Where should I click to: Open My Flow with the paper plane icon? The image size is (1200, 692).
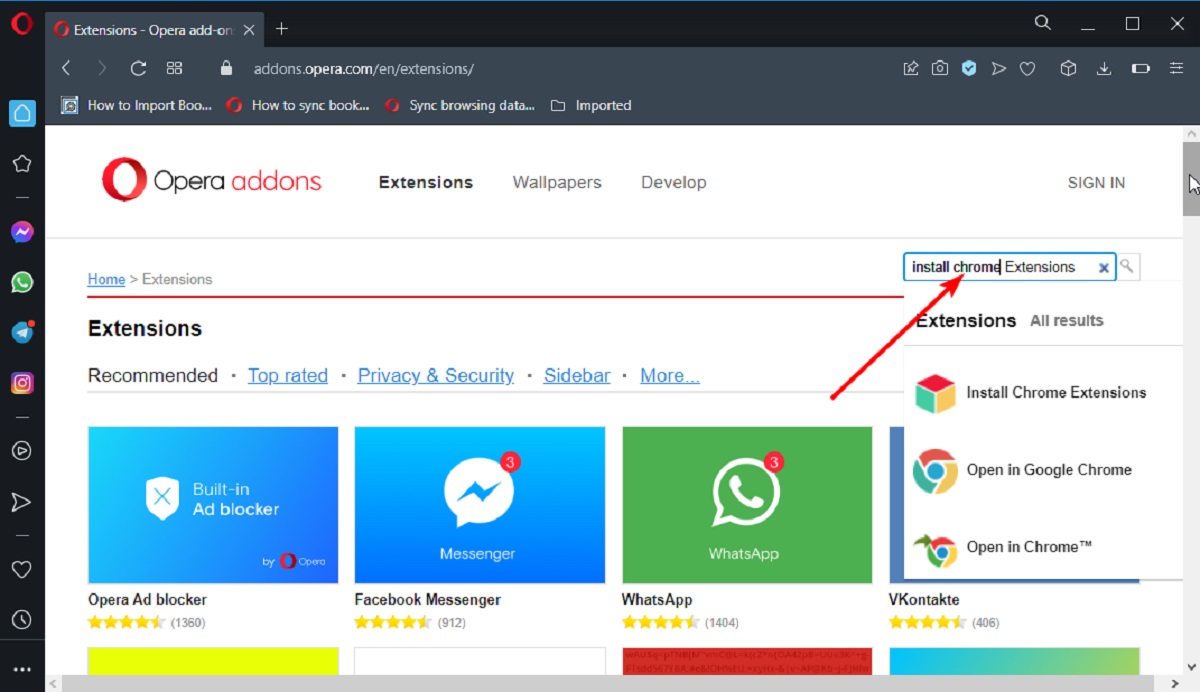[999, 68]
